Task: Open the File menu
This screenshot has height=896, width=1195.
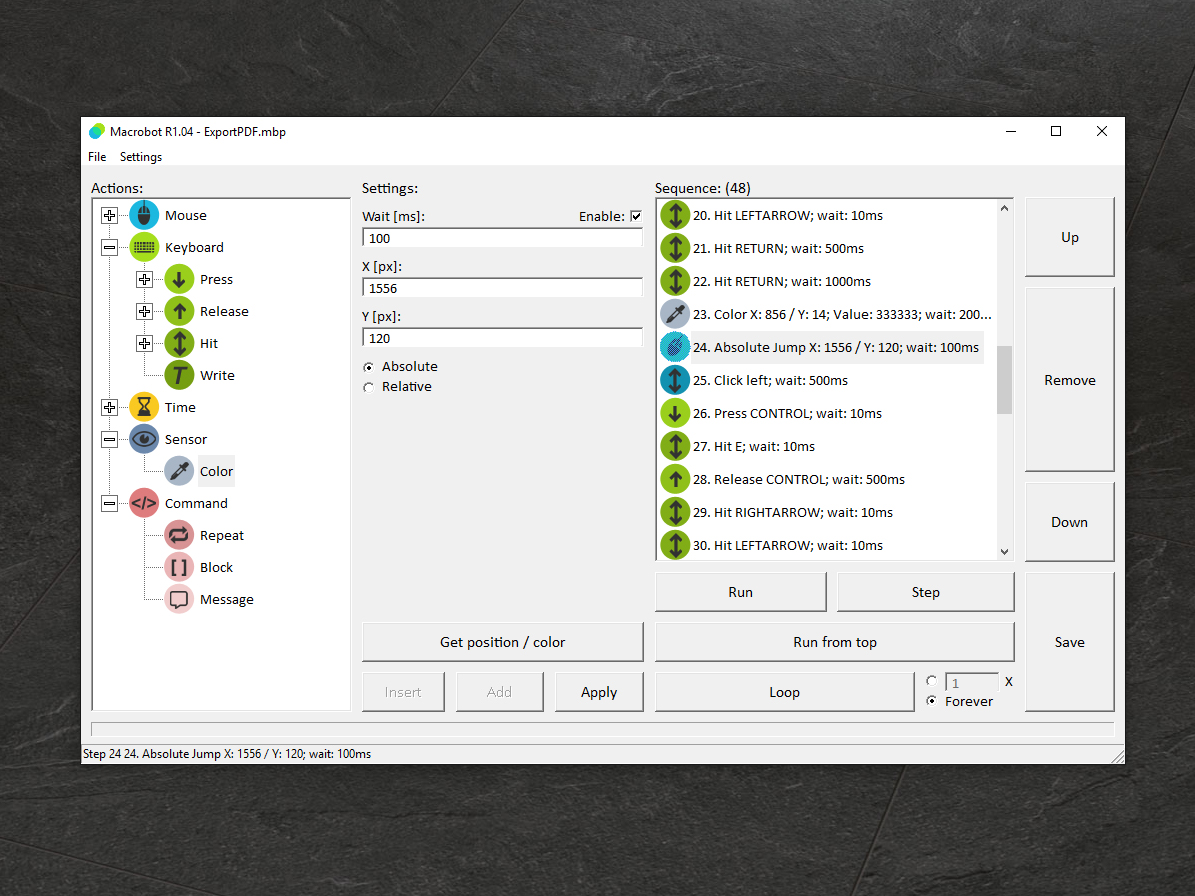Action: [x=97, y=157]
